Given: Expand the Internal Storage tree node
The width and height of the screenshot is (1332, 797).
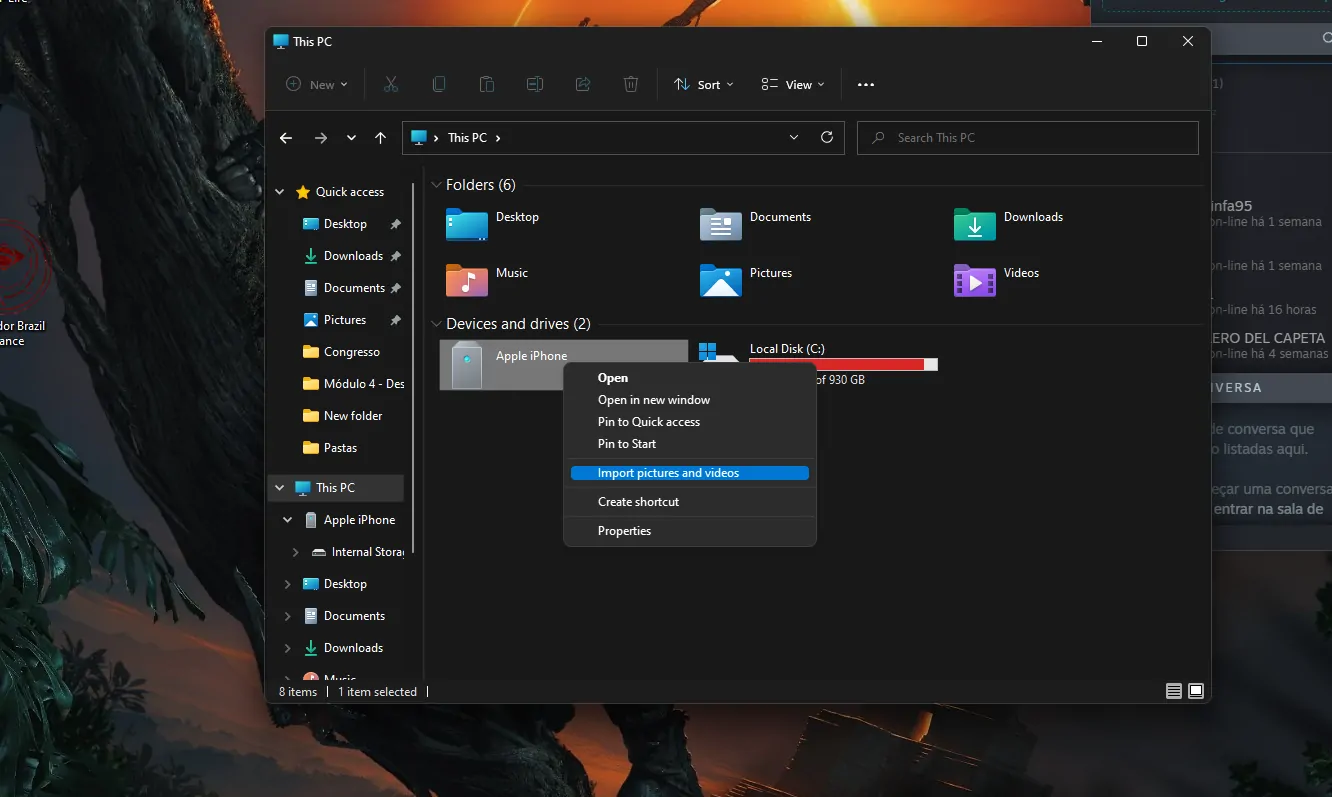Looking at the screenshot, I should click(x=295, y=552).
